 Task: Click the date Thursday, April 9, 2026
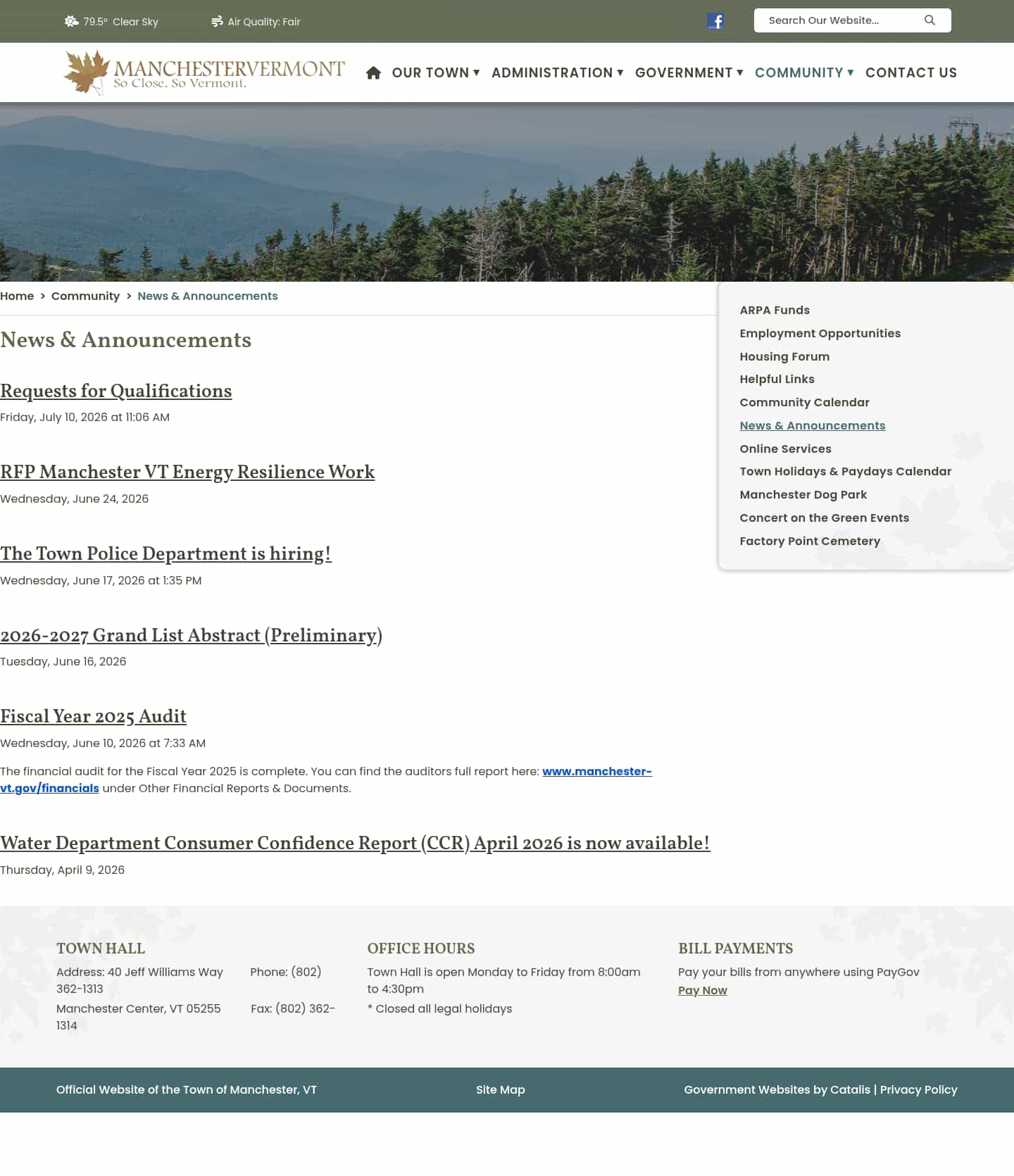[62, 870]
